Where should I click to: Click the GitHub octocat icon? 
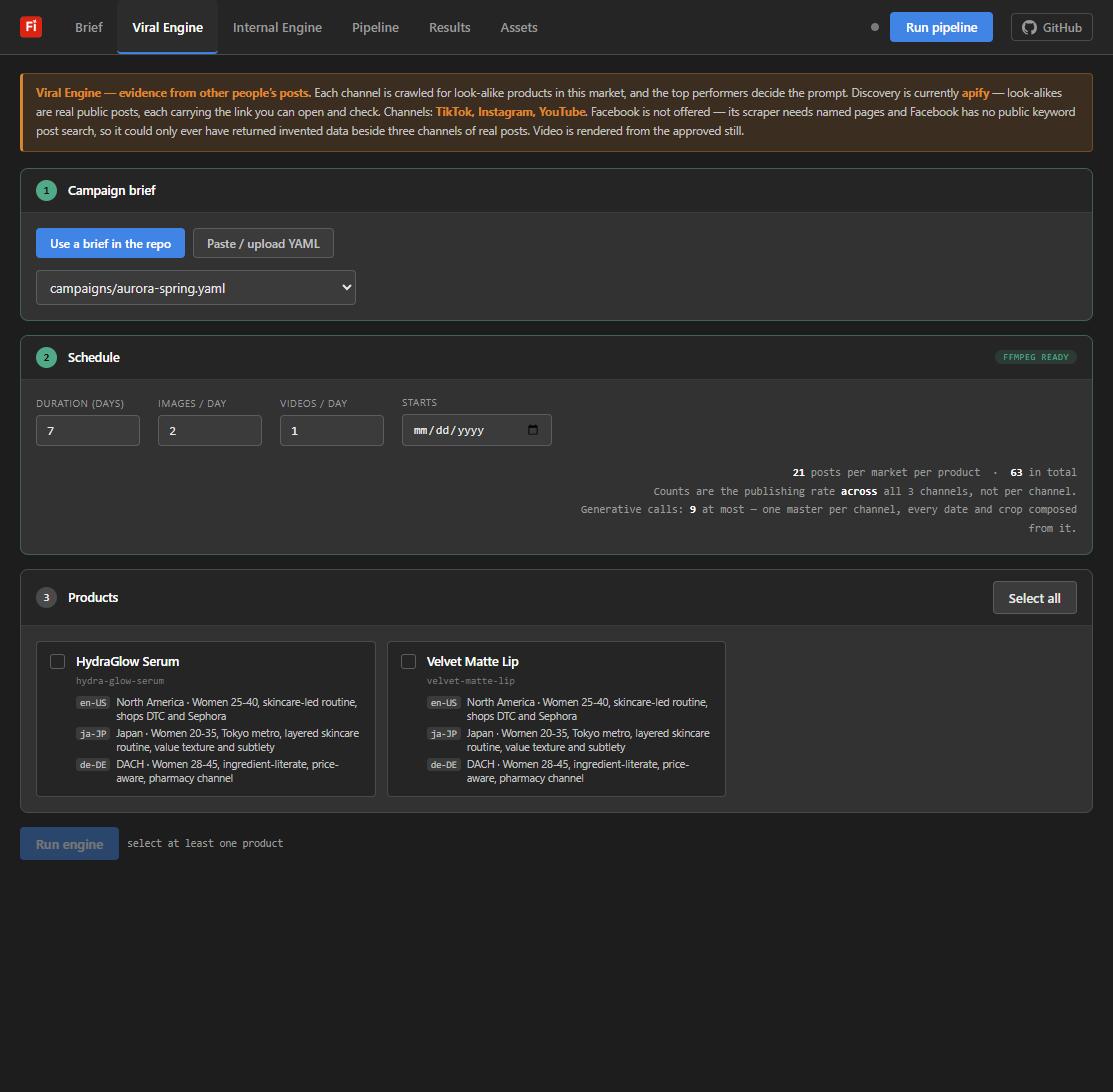1029,28
